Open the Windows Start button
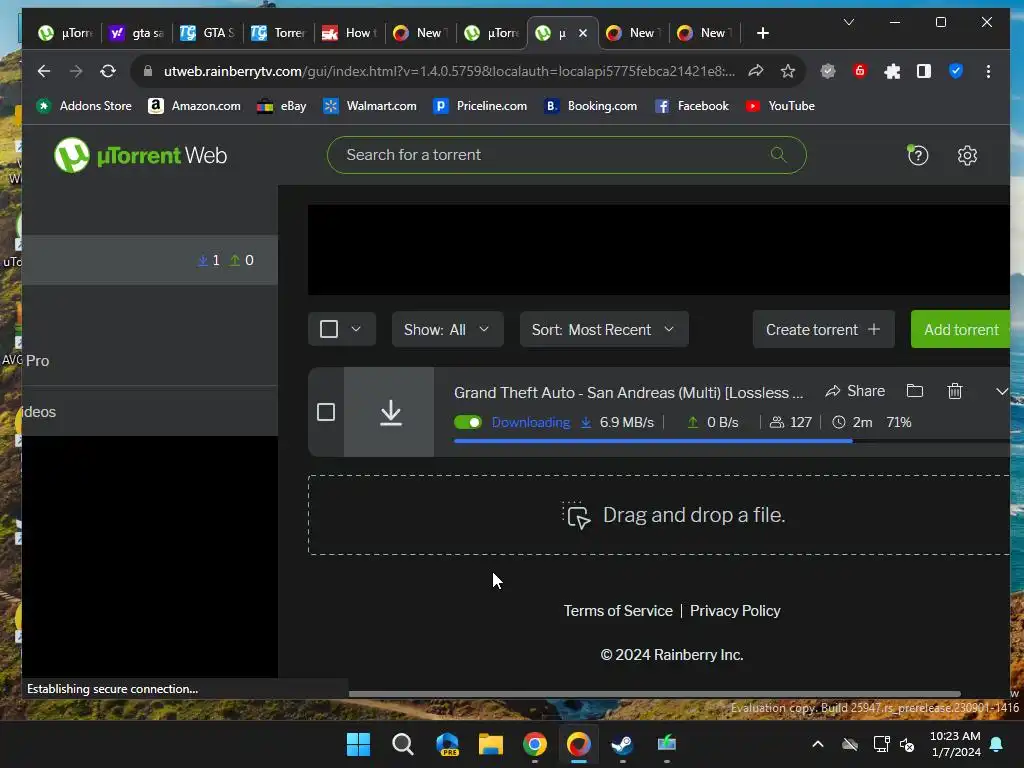Viewport: 1024px width, 768px height. point(358,744)
